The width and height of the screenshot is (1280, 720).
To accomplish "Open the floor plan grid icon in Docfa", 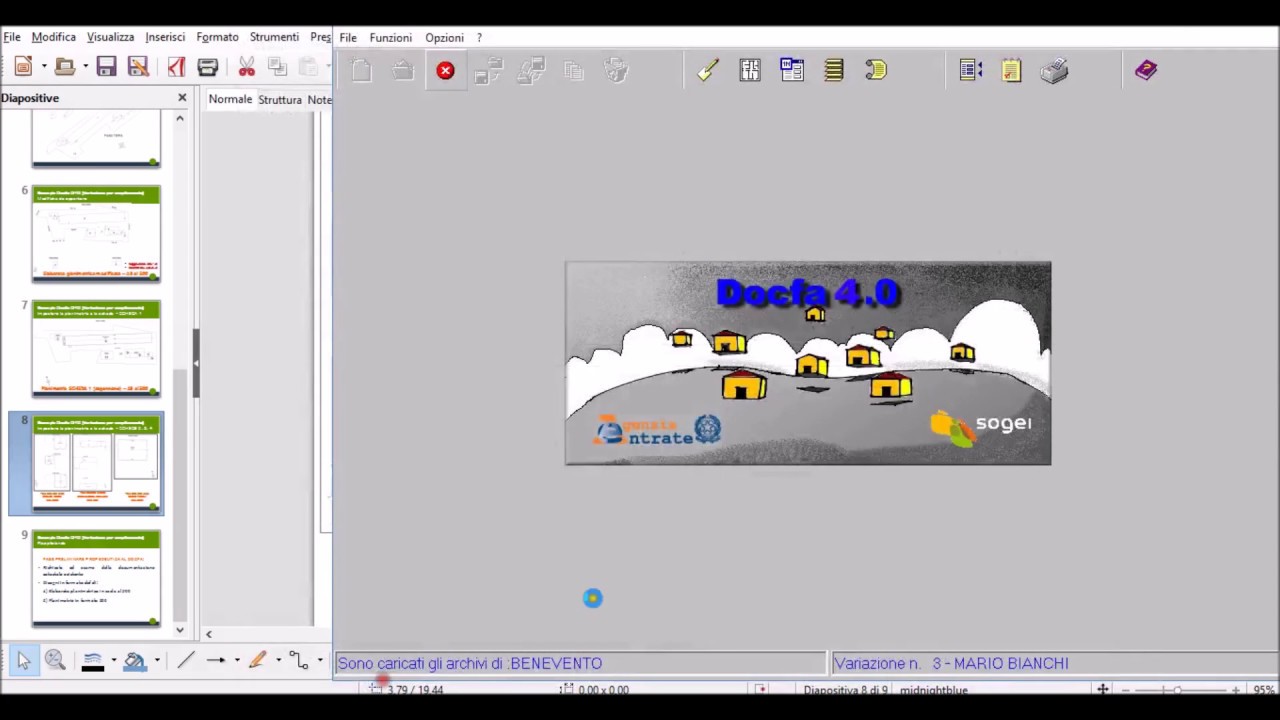I will 750,70.
